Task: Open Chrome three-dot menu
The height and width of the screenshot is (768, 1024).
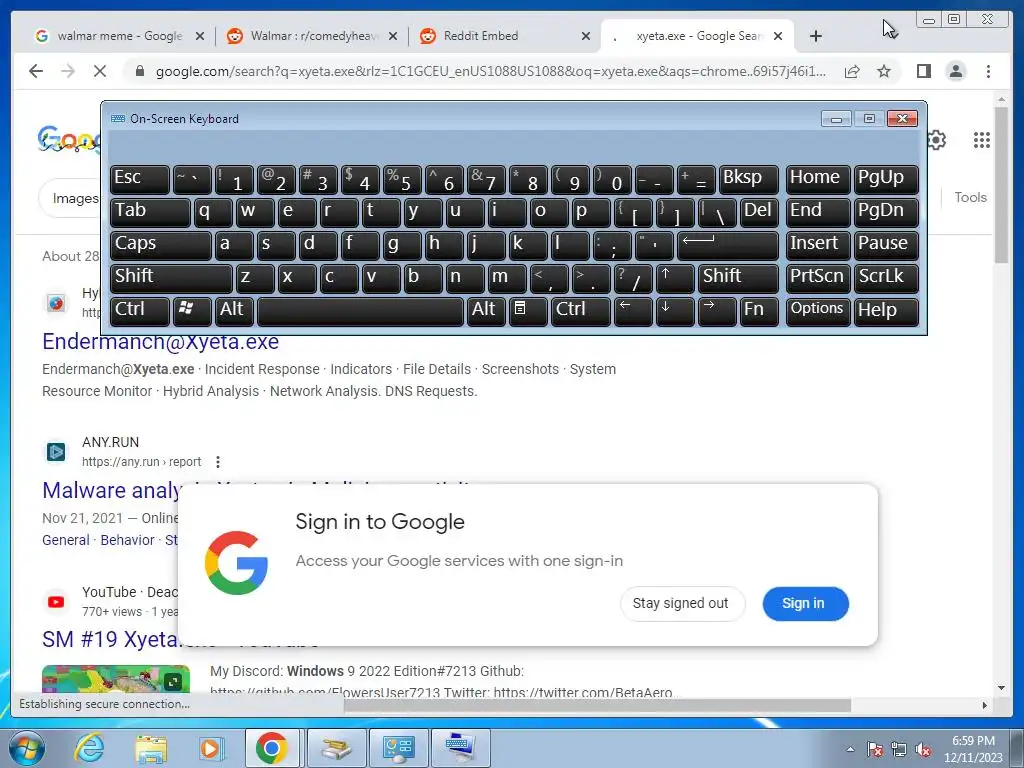Action: (988, 71)
